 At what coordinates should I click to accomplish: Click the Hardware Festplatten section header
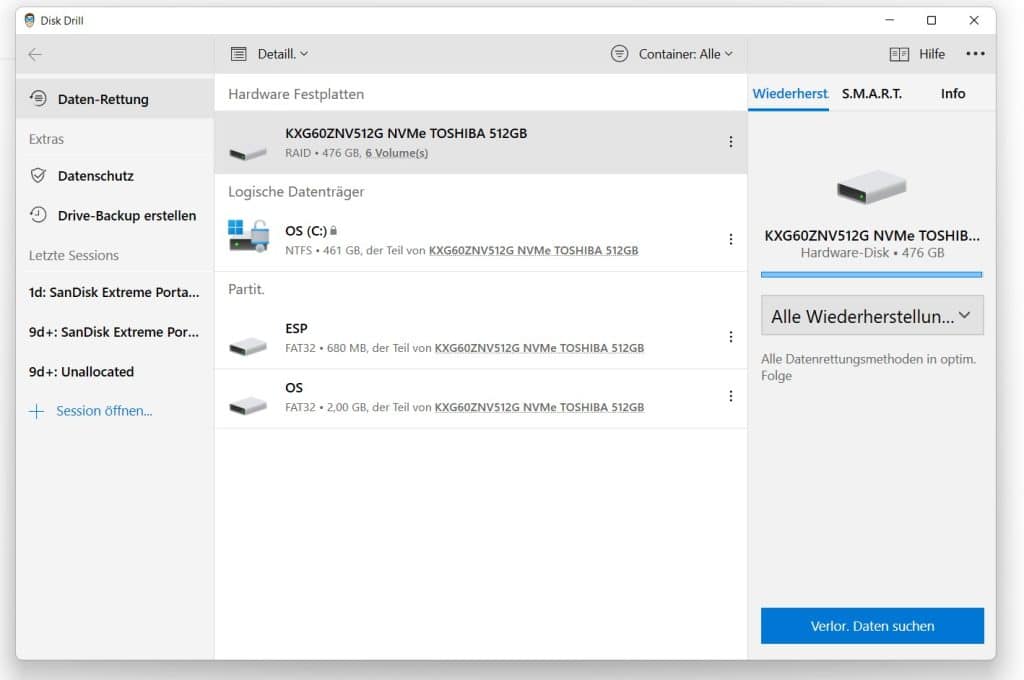click(296, 94)
